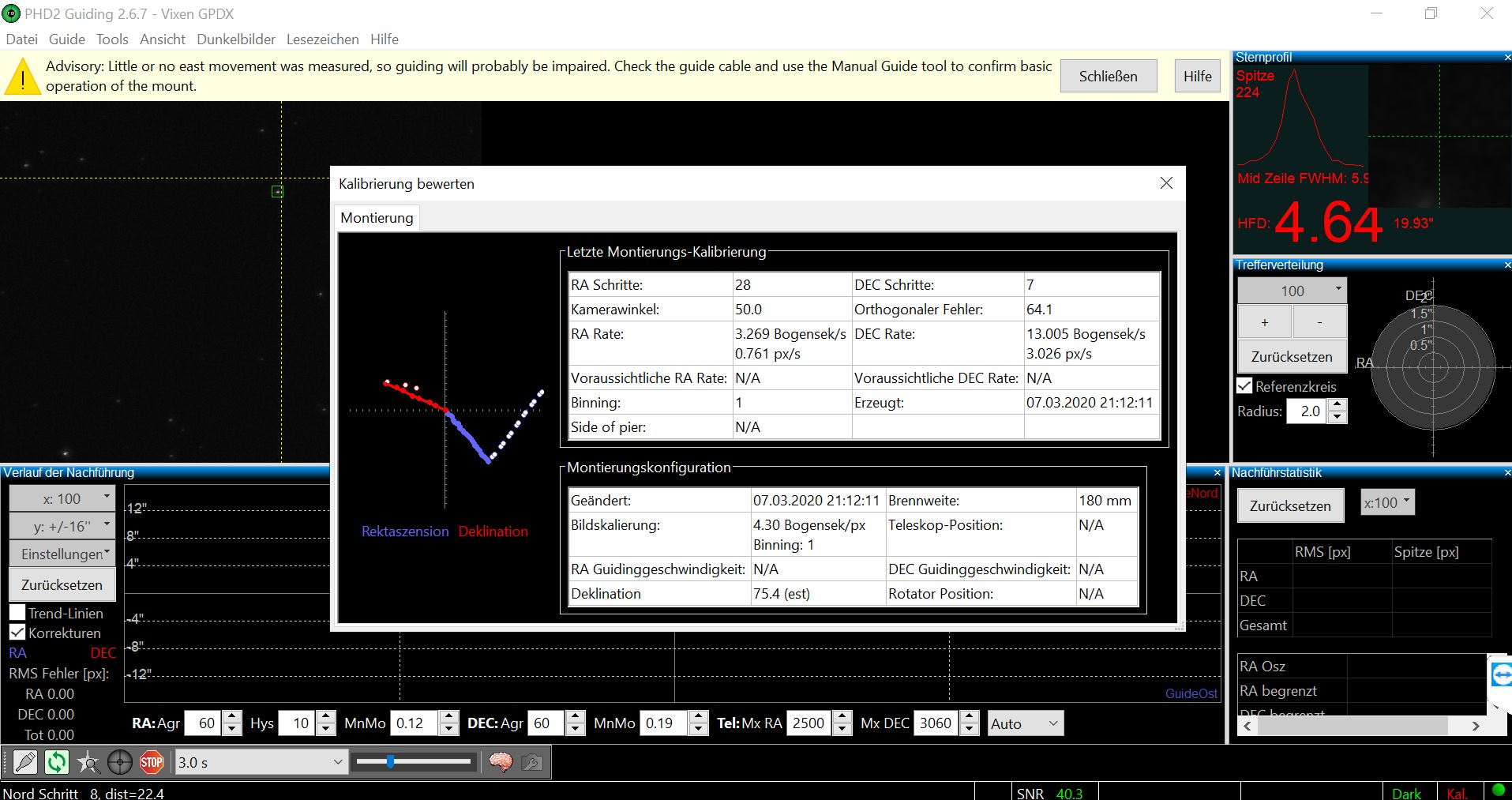Increase Mx RA value with spinner

[842, 717]
